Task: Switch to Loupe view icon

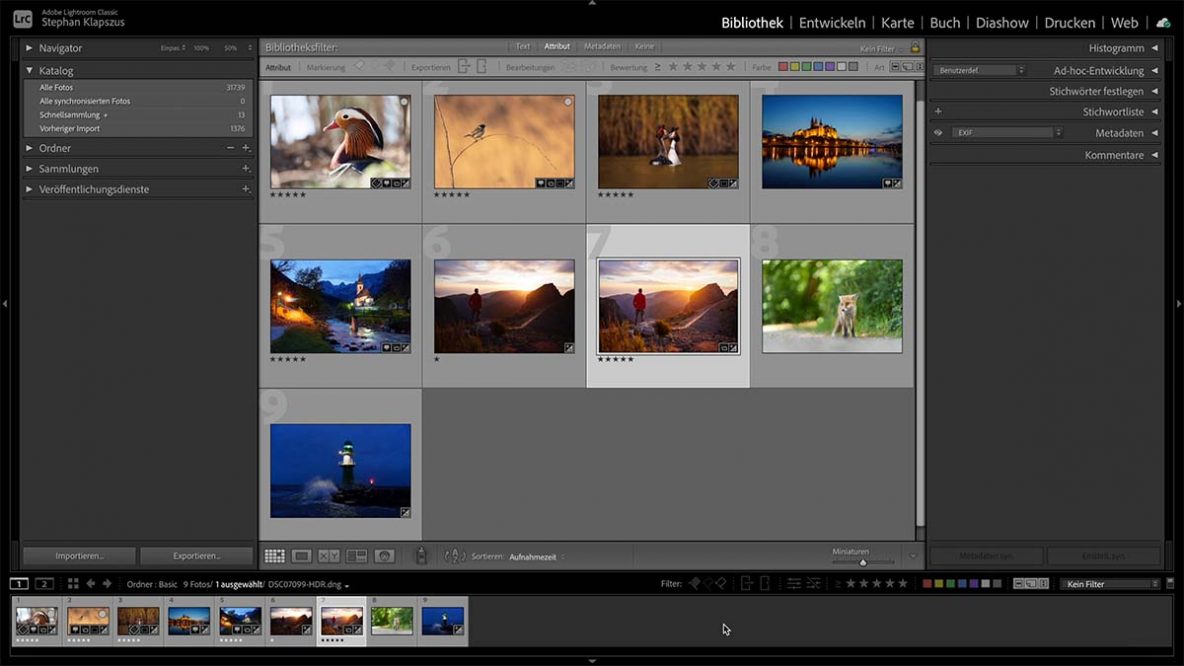Action: coord(303,556)
